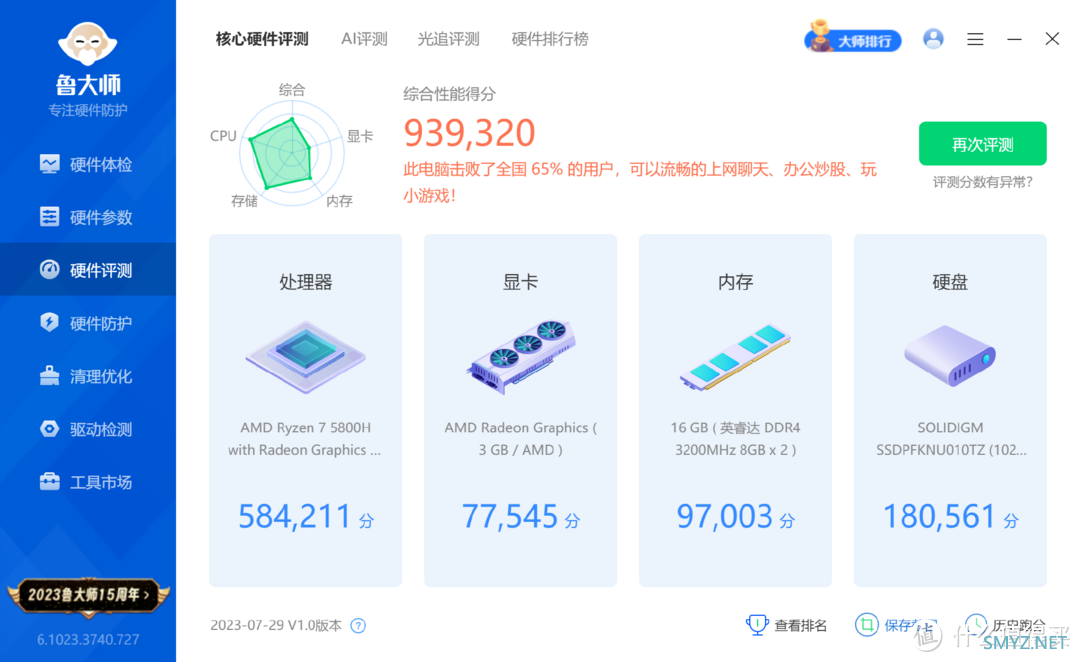Open 硬件体检 in the sidebar
Viewport: 1080px width, 662px height.
(x=87, y=165)
